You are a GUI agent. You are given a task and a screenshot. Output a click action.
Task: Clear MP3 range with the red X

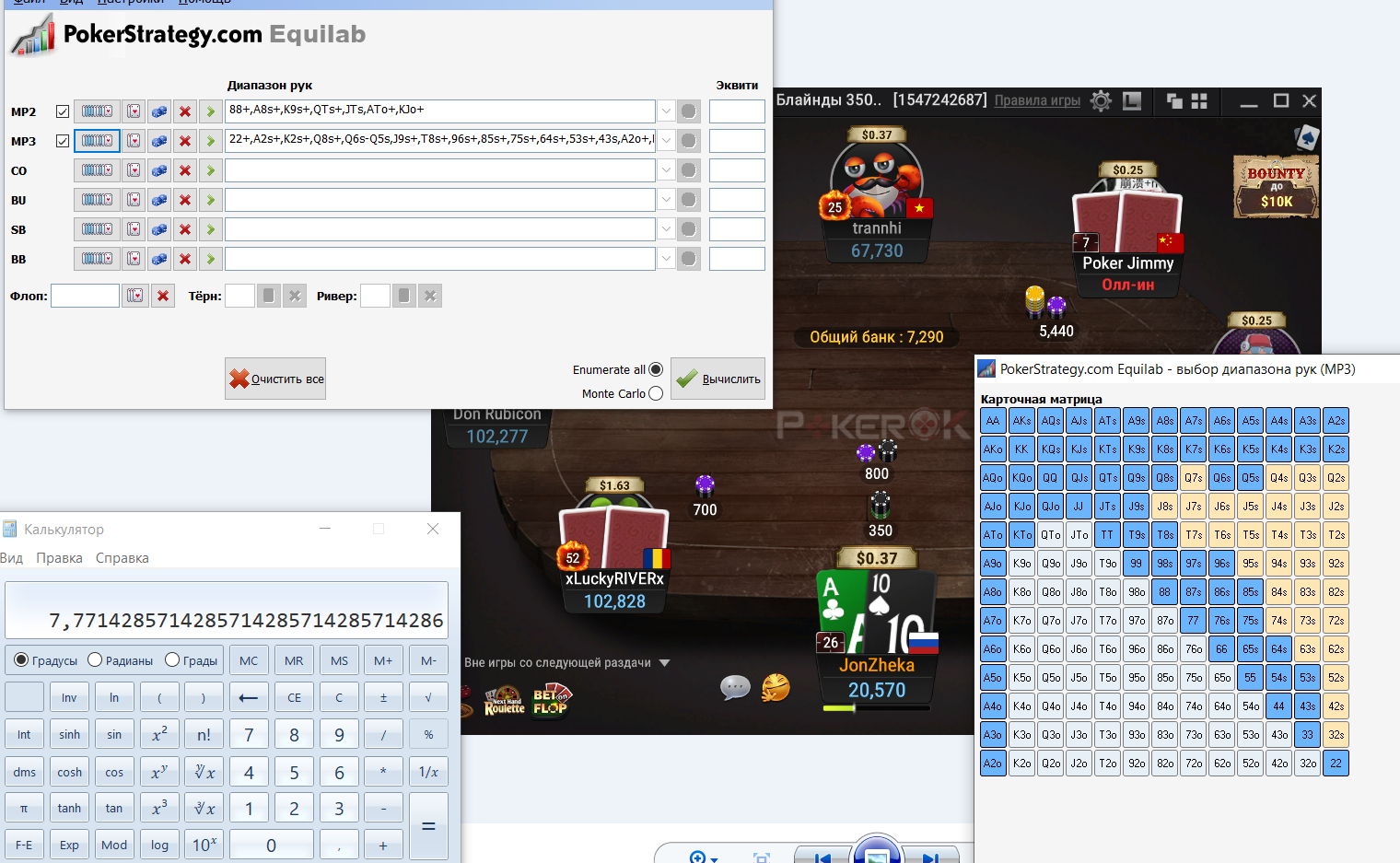point(185,141)
